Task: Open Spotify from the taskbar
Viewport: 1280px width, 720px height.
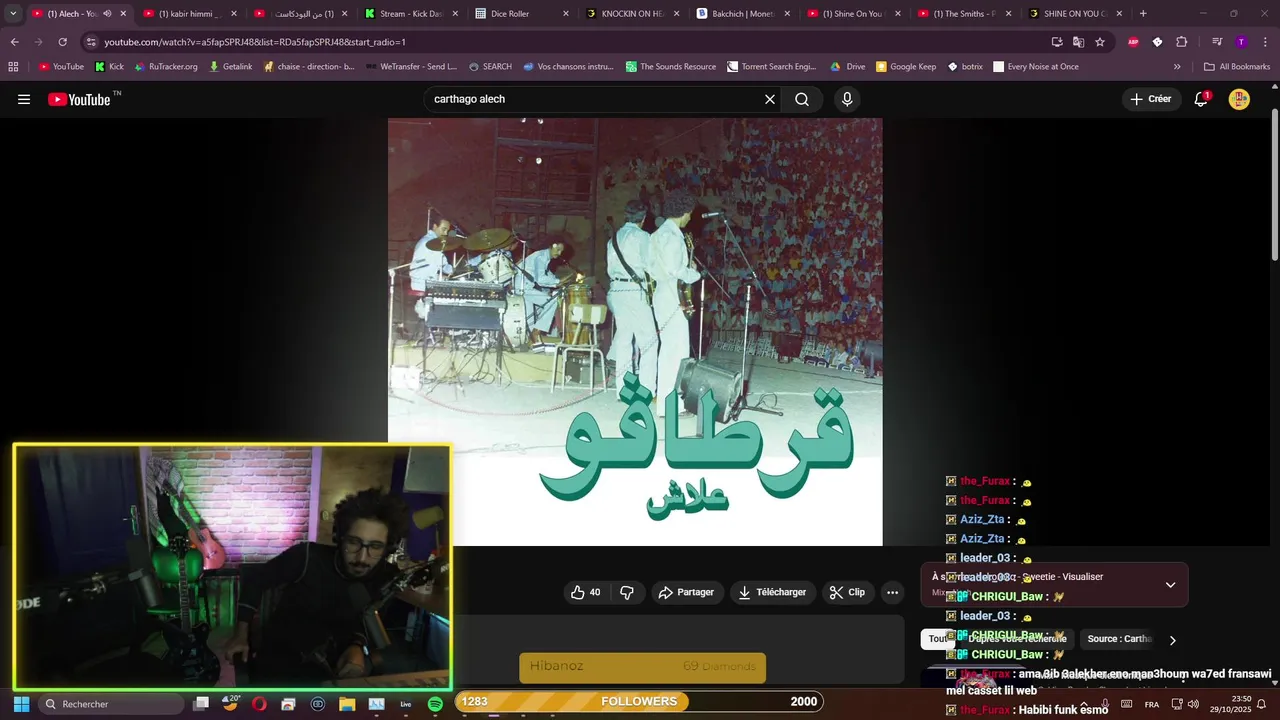Action: (x=435, y=704)
